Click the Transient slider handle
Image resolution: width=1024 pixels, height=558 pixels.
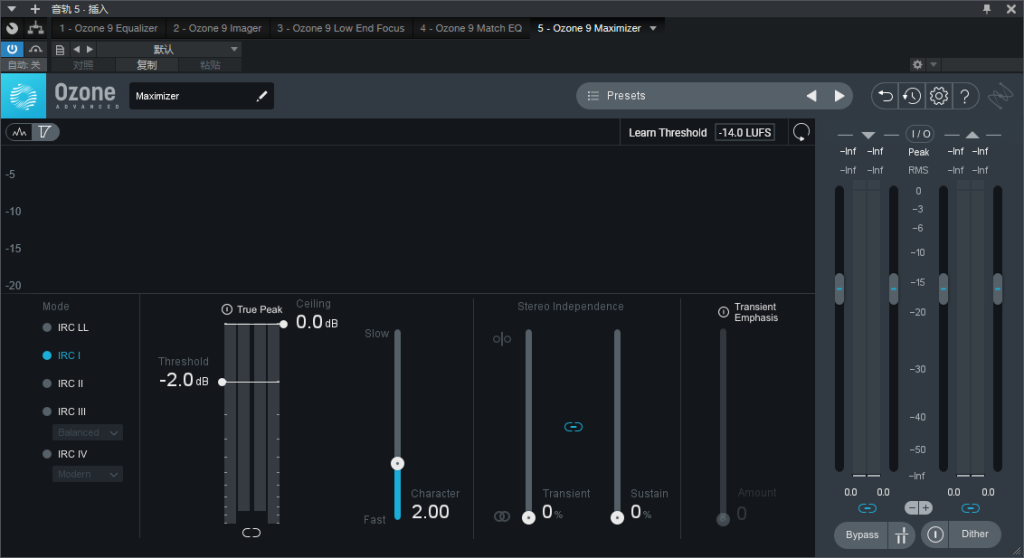(x=528, y=517)
